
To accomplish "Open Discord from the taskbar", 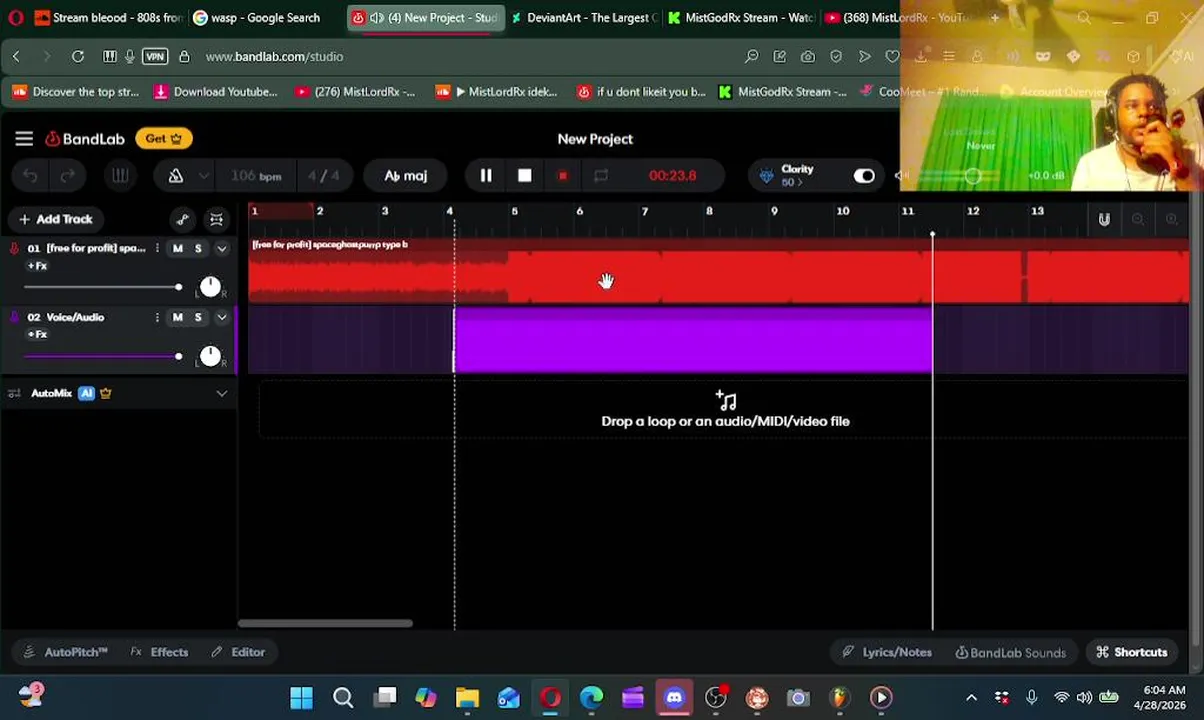I will (674, 697).
